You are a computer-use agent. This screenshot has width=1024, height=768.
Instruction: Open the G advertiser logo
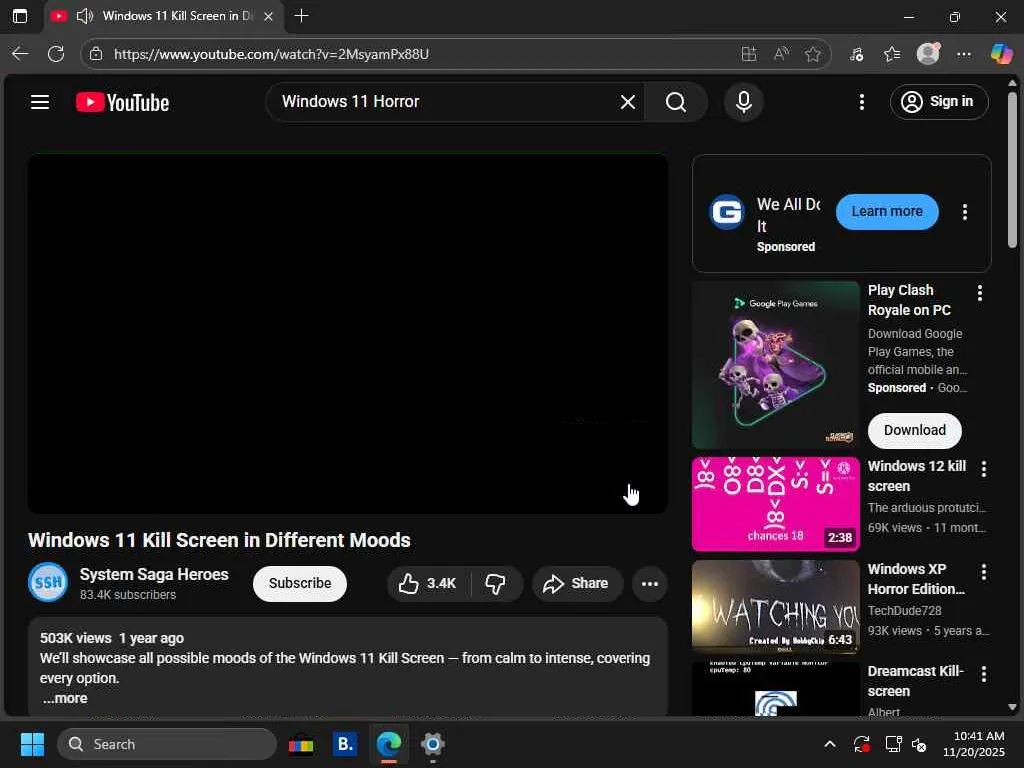[727, 212]
